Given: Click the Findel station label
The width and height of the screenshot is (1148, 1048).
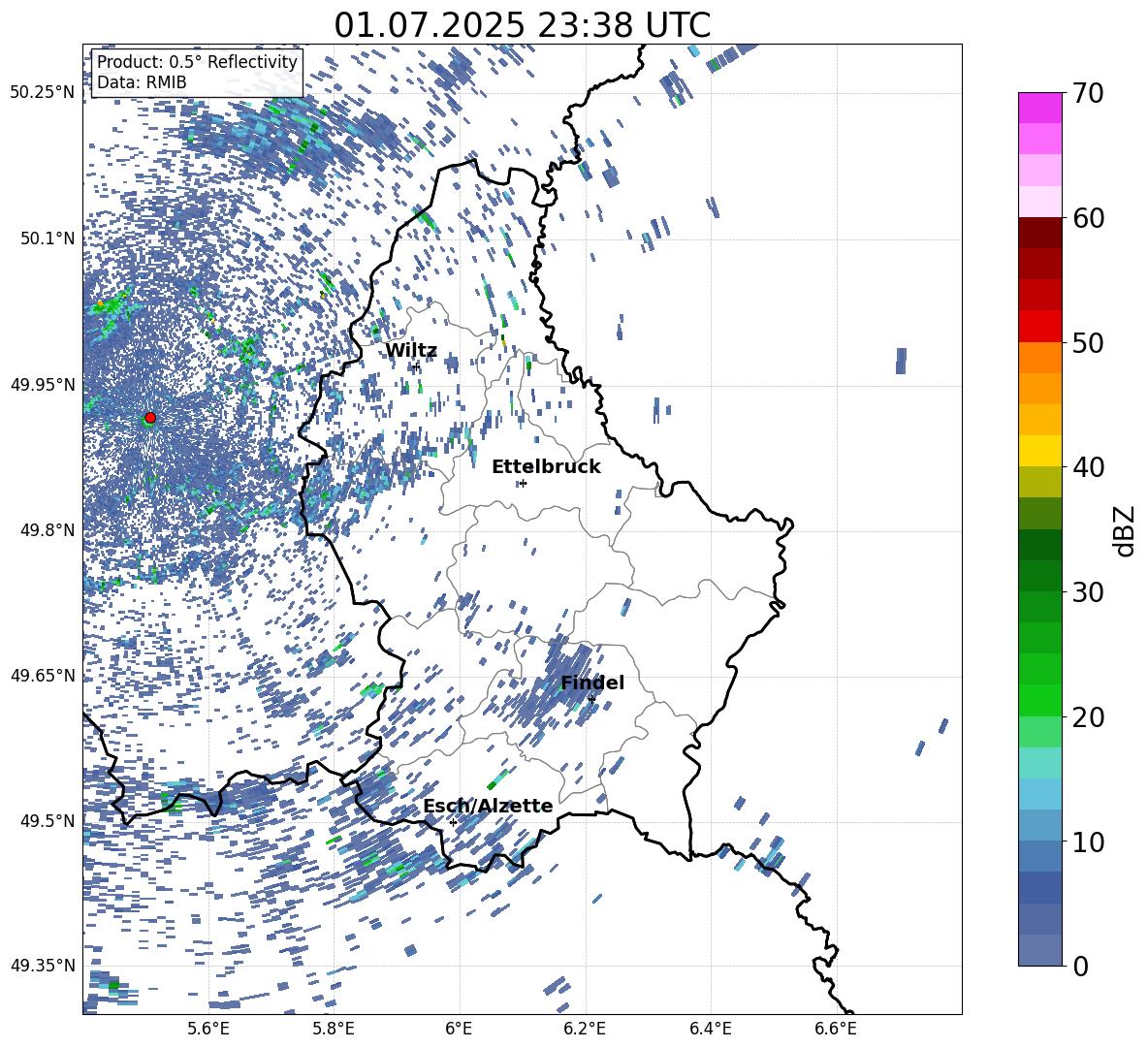Looking at the screenshot, I should click(592, 683).
